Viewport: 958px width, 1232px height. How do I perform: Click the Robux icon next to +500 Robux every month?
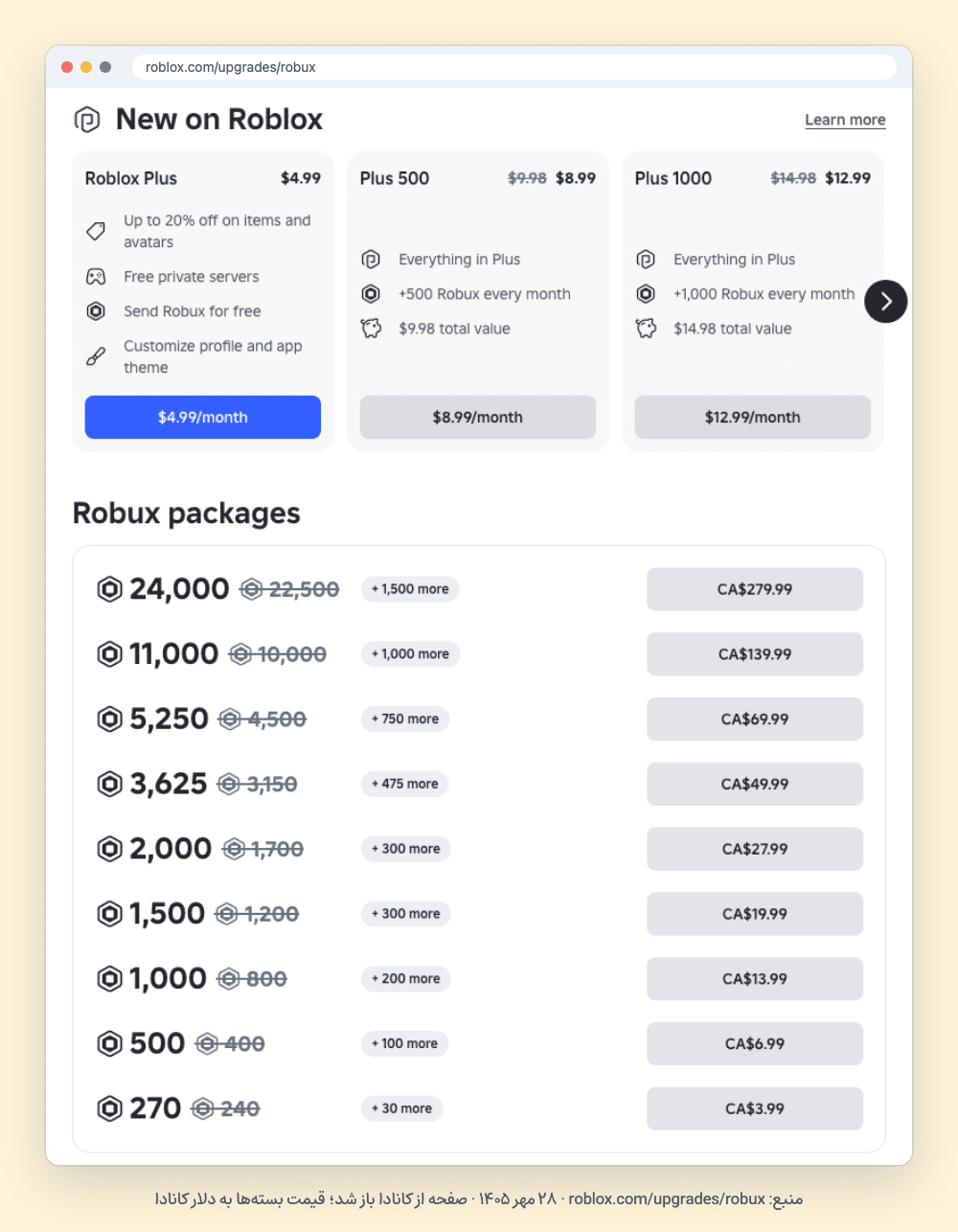tap(371, 294)
